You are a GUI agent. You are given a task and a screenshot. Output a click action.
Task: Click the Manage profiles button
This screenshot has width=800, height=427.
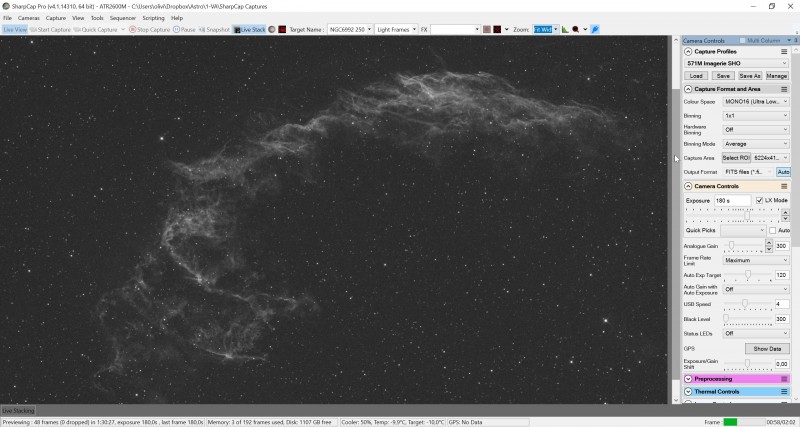[777, 76]
